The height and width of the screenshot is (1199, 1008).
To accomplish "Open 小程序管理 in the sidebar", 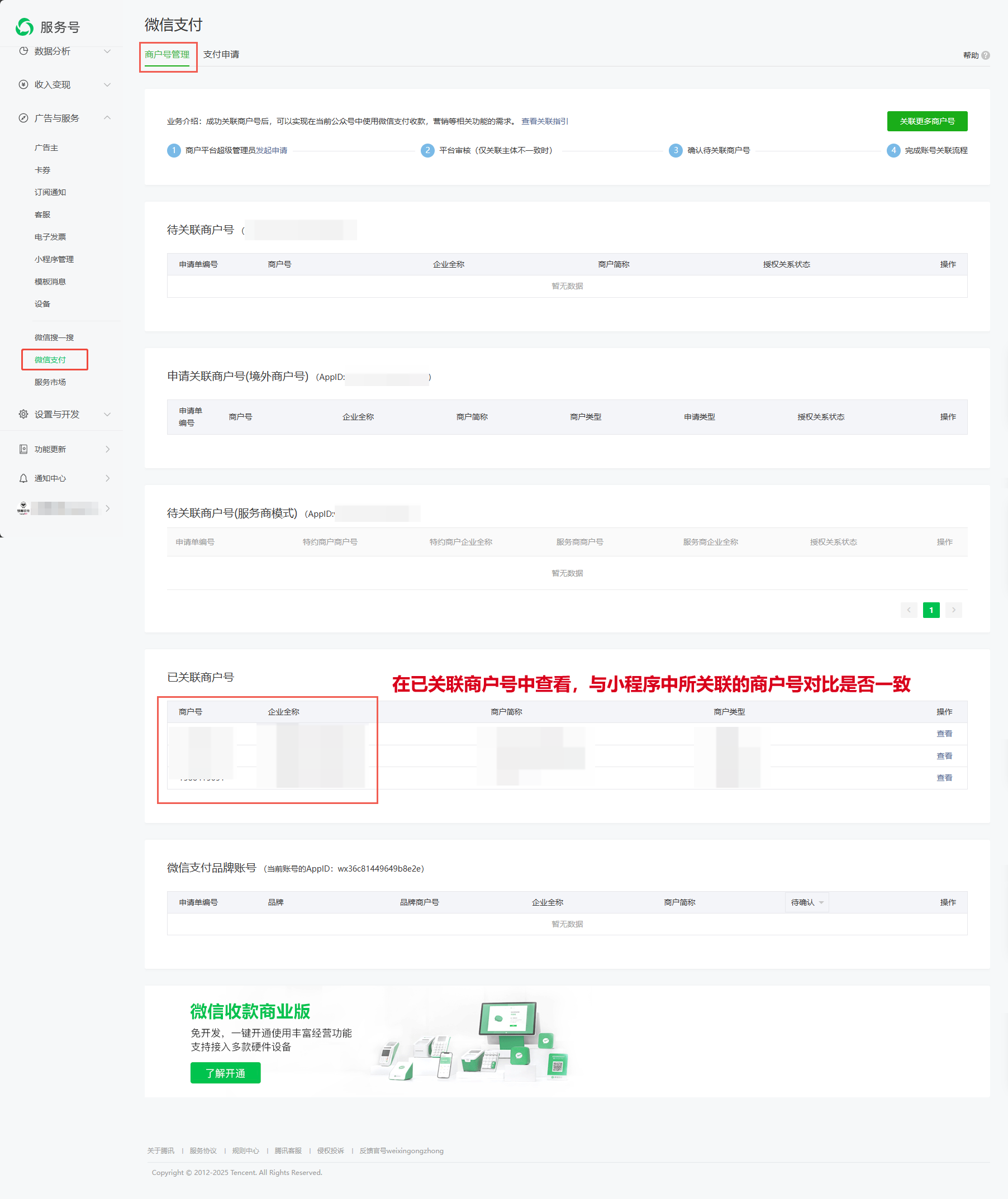I will [54, 259].
